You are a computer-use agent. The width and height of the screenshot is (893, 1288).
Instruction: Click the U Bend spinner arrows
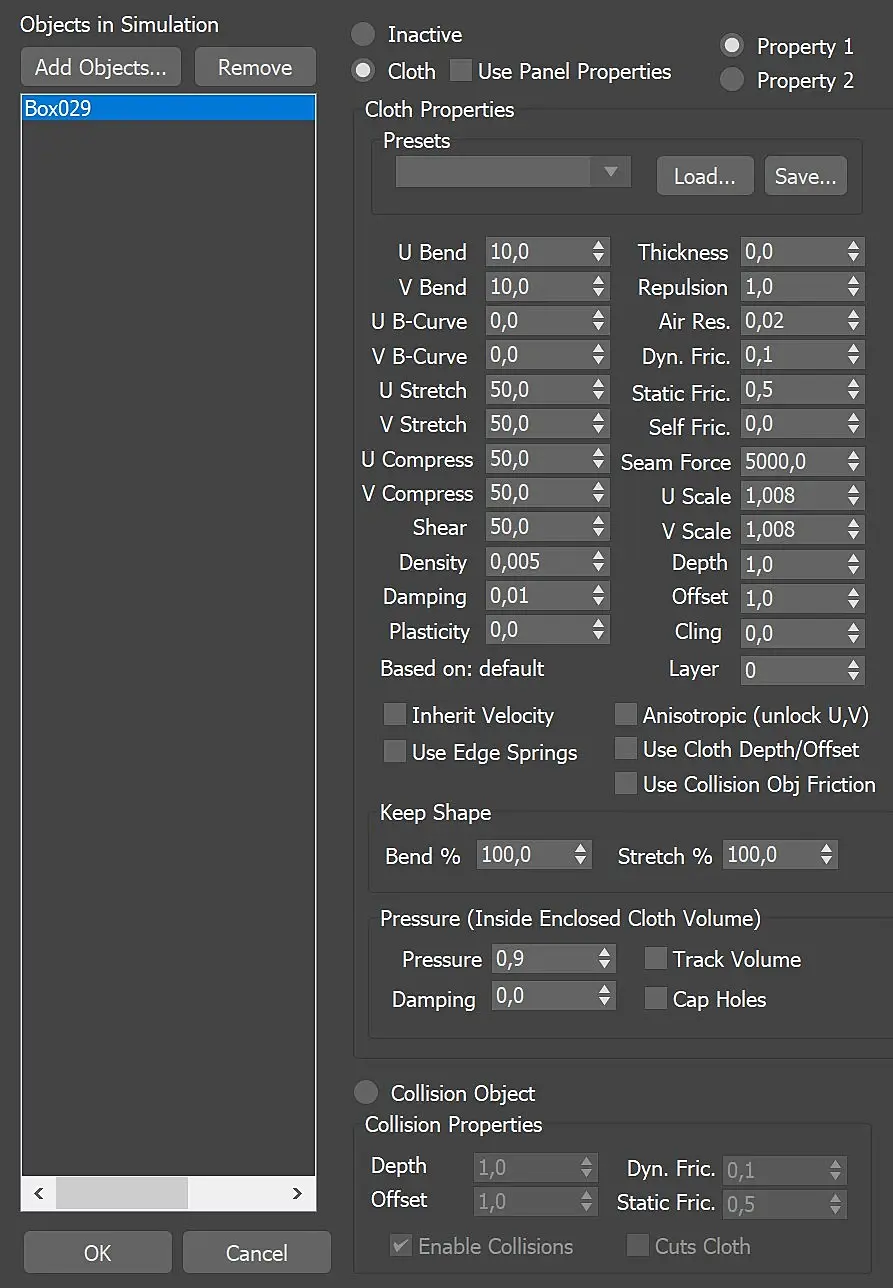click(599, 253)
